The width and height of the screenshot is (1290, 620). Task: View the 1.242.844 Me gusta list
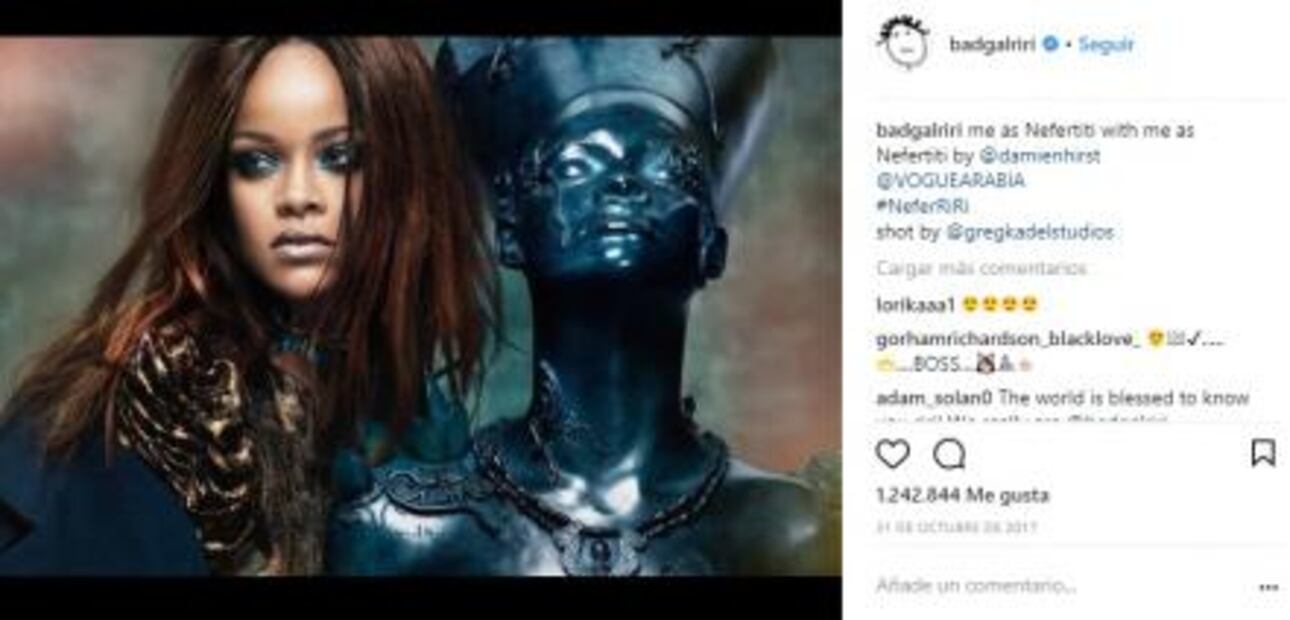(x=962, y=495)
